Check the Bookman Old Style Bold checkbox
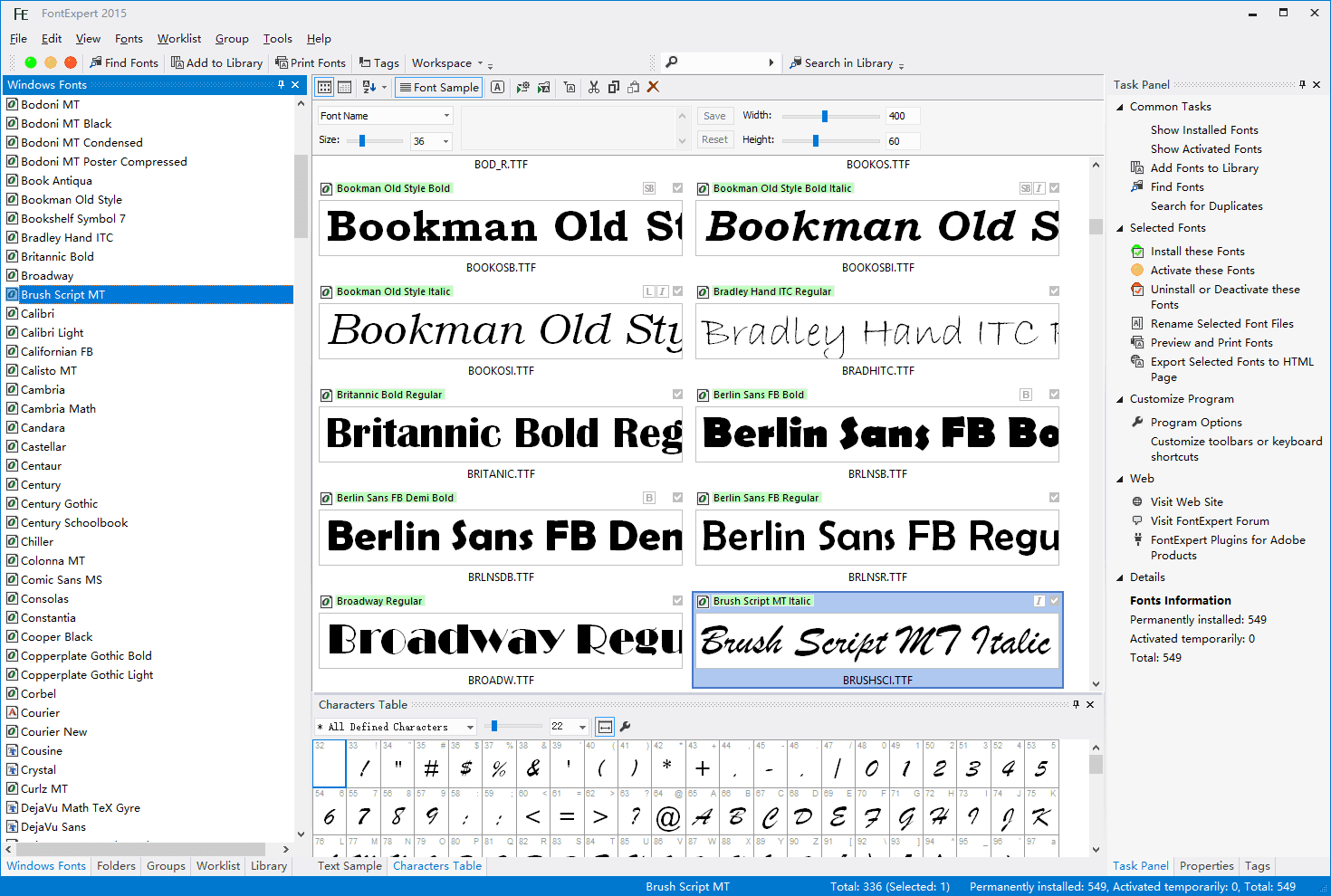 (x=677, y=188)
